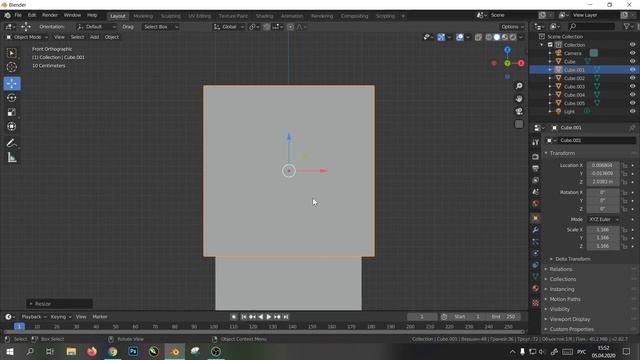Click the timeline current frame marker

[19, 326]
